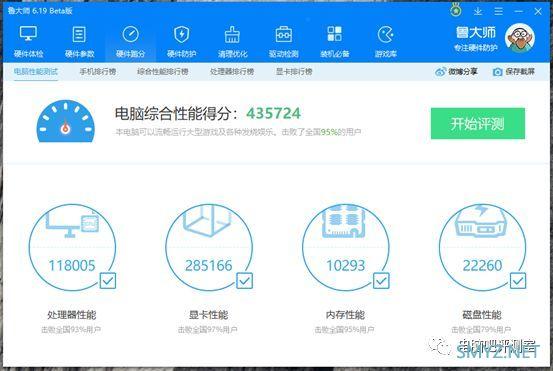Open the 硬件参数 document icon
The image size is (553, 371).
click(79, 34)
